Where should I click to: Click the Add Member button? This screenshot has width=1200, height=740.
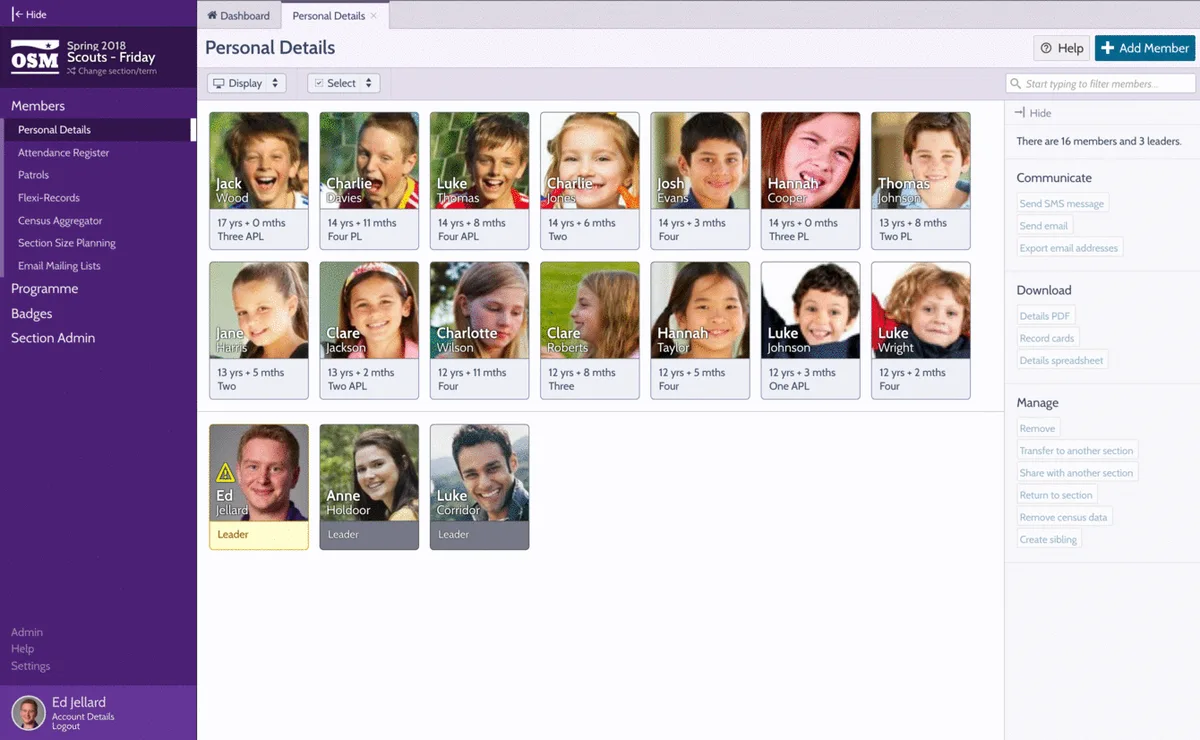click(1144, 48)
